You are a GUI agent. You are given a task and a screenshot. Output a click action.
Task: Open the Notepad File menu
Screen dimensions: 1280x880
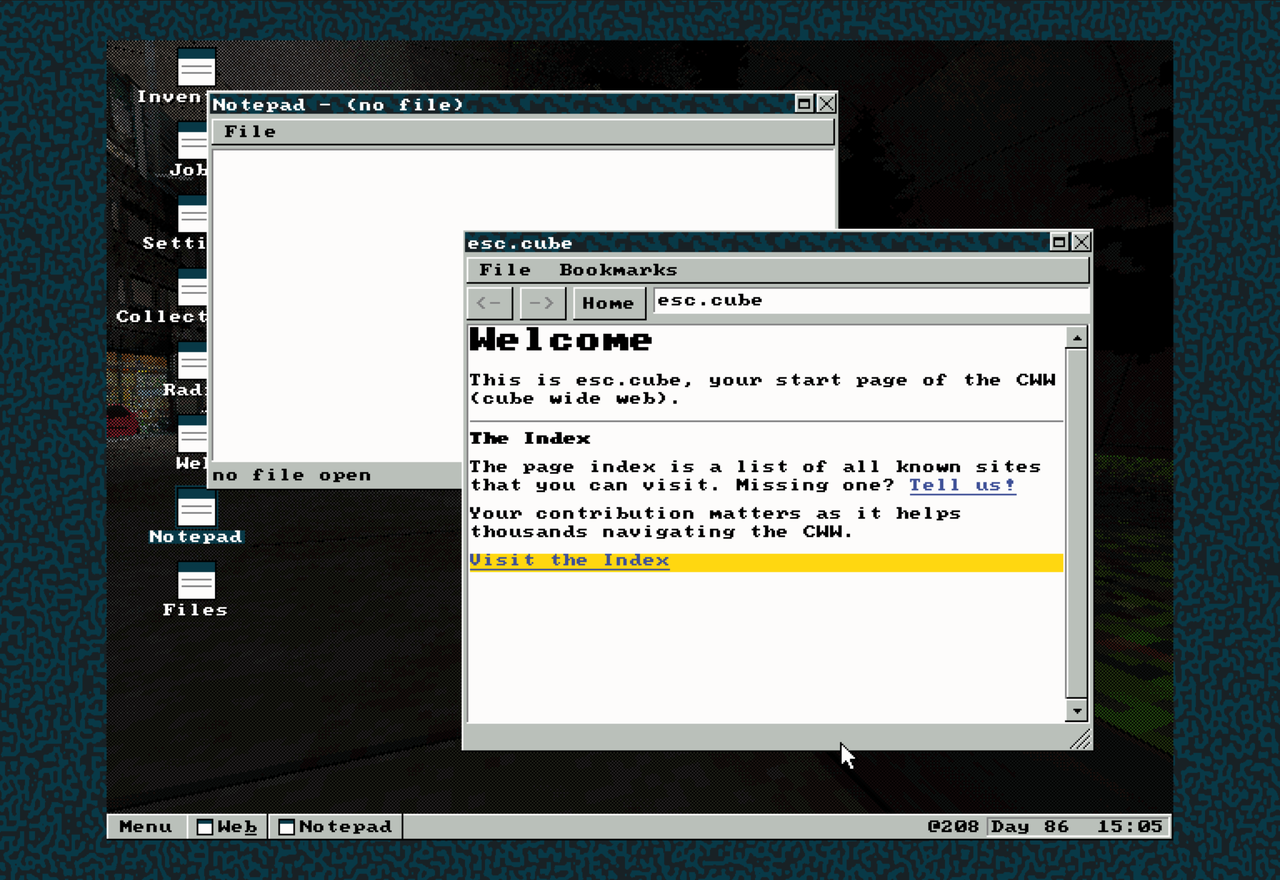pos(250,132)
